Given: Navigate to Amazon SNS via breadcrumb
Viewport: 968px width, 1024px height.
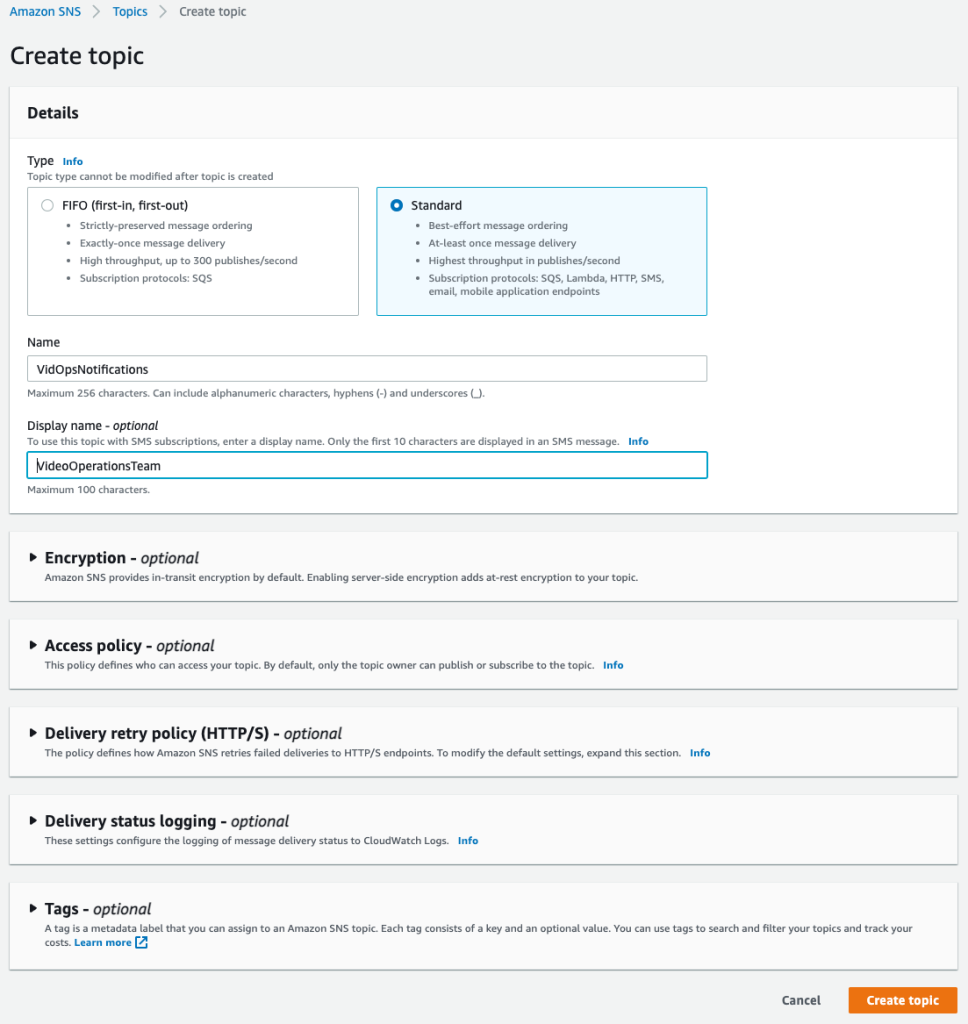Looking at the screenshot, I should 45,11.
